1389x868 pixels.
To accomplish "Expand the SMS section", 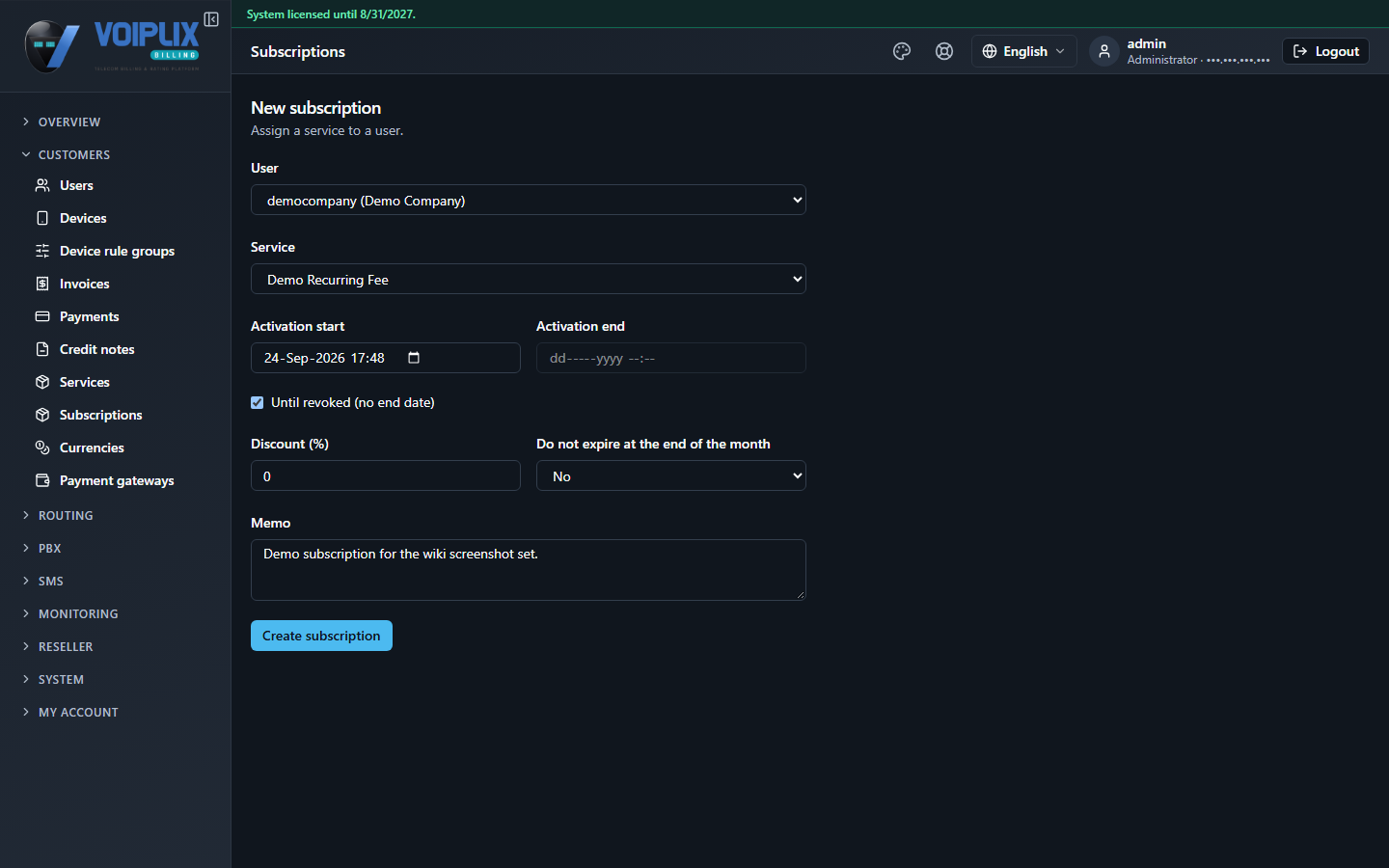I will coord(42,581).
